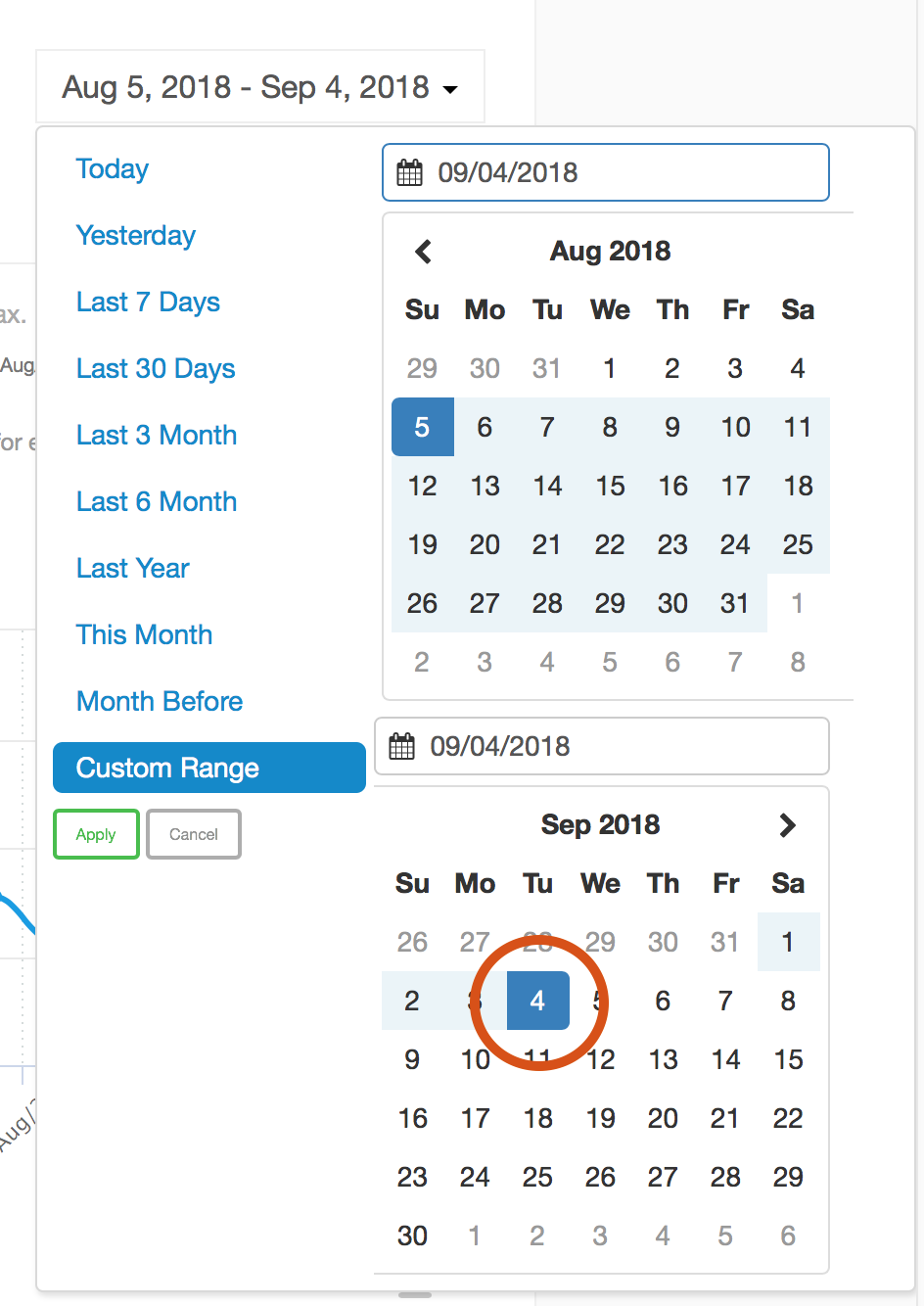The width and height of the screenshot is (924, 1306).
Task: Open the Aug 5, 2018 - Sep 4, 2018 dropdown
Action: pyautogui.click(x=260, y=87)
